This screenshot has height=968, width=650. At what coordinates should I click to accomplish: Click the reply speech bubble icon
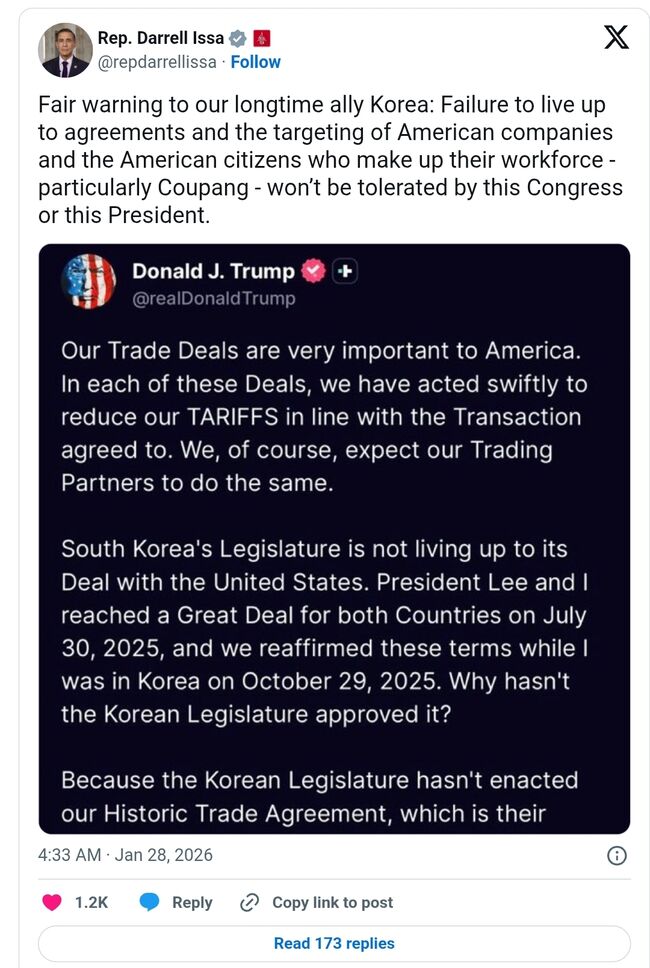150,902
